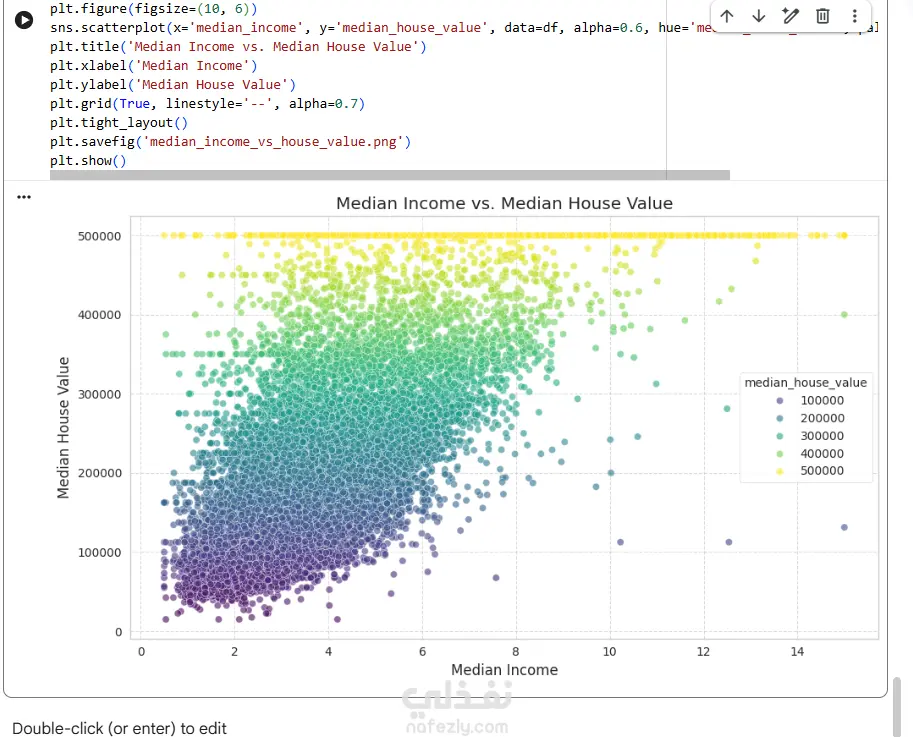This screenshot has width=913, height=737.
Task: Click the 'Median House Value' y-axis label
Action: tap(63, 428)
